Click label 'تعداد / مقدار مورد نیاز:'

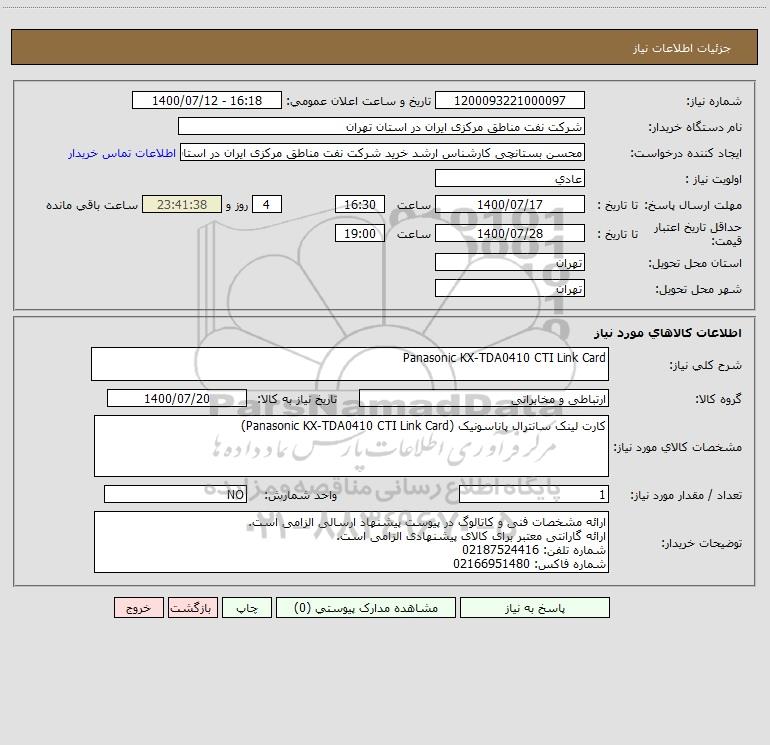pyautogui.click(x=686, y=495)
